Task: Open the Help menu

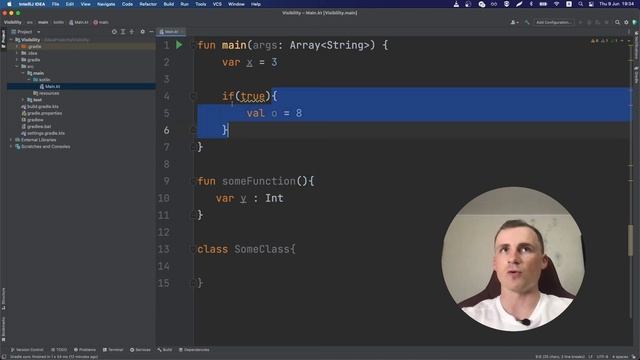Action: click(x=256, y=4)
